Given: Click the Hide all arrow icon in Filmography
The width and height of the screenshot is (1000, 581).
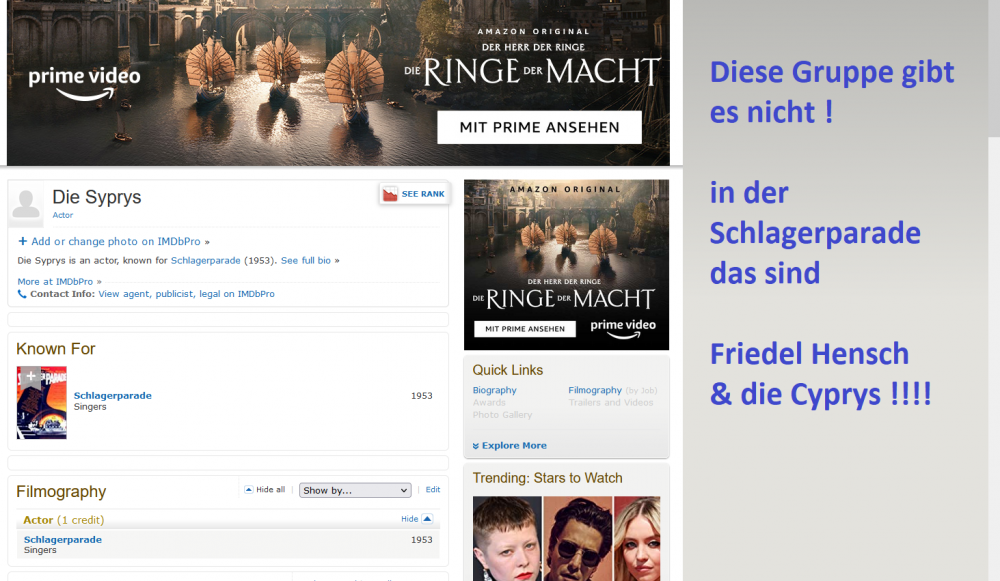Looking at the screenshot, I should (x=249, y=490).
